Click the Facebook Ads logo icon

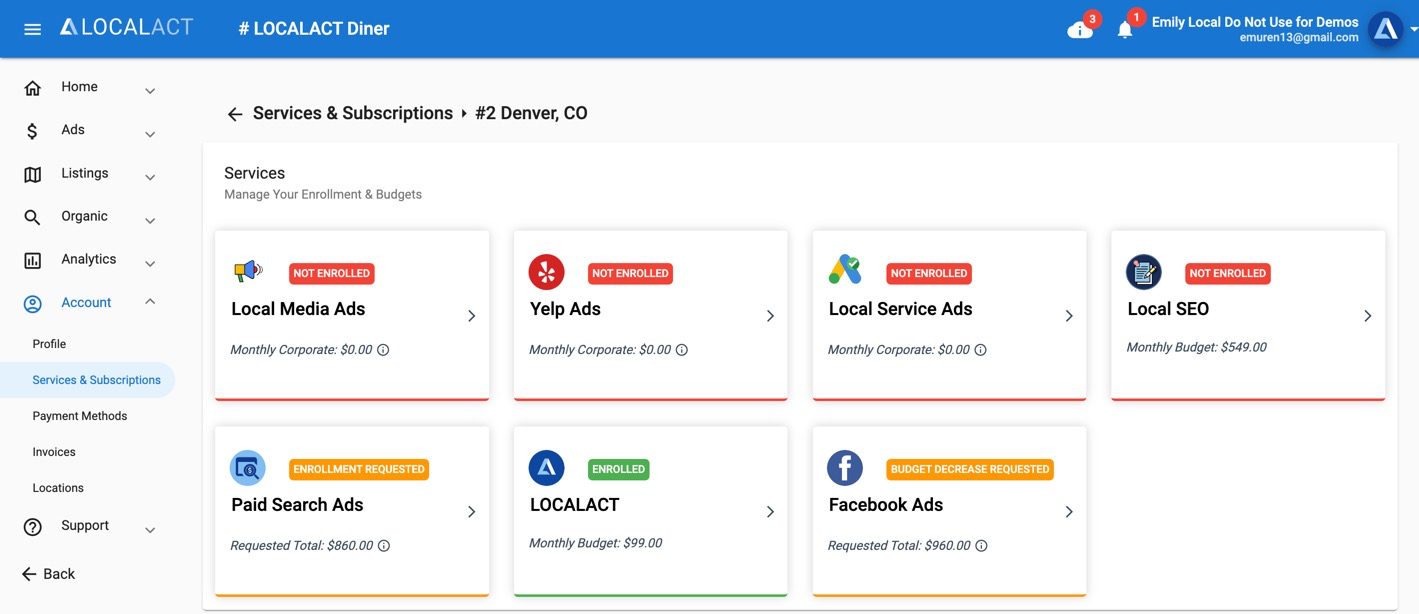pos(845,468)
